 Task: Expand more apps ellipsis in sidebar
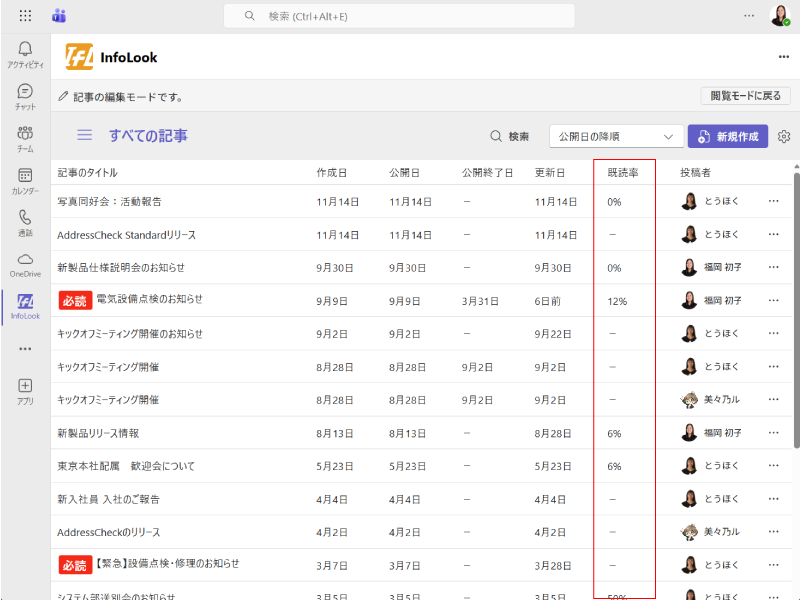pyautogui.click(x=25, y=349)
